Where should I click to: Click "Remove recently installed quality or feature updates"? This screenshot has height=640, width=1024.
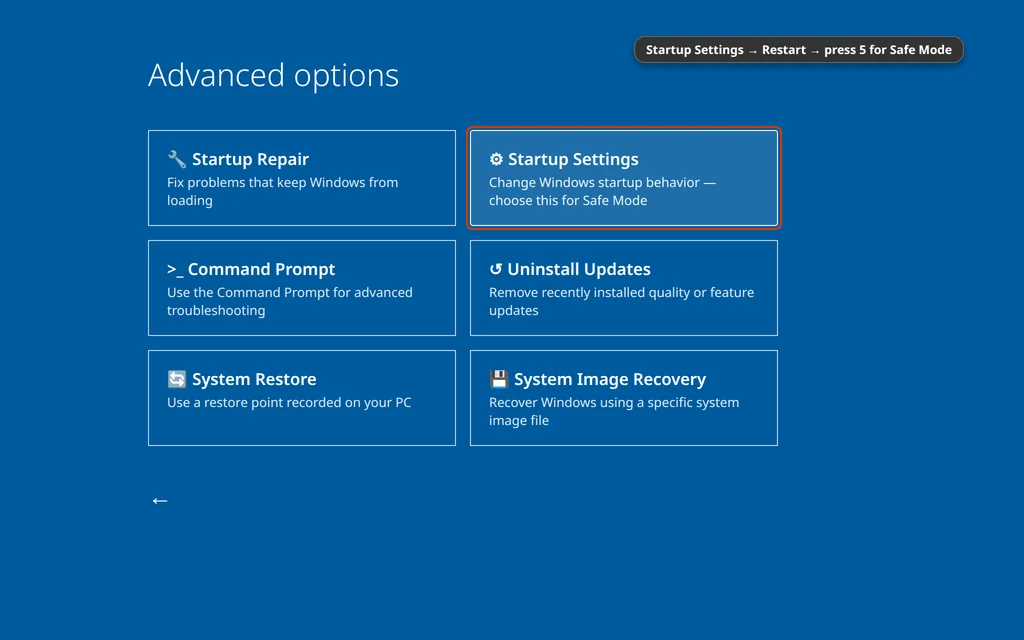[621, 301]
